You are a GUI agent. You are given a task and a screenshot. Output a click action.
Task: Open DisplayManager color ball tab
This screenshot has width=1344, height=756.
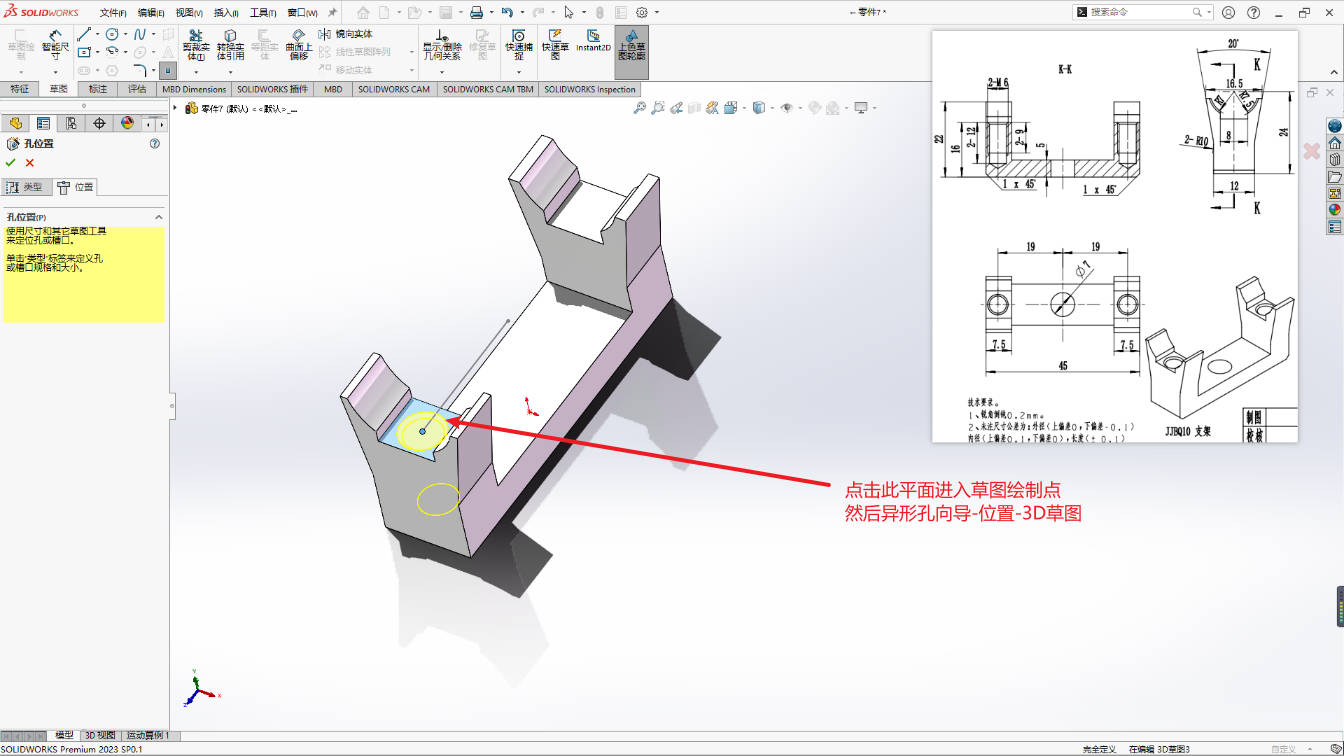126,123
